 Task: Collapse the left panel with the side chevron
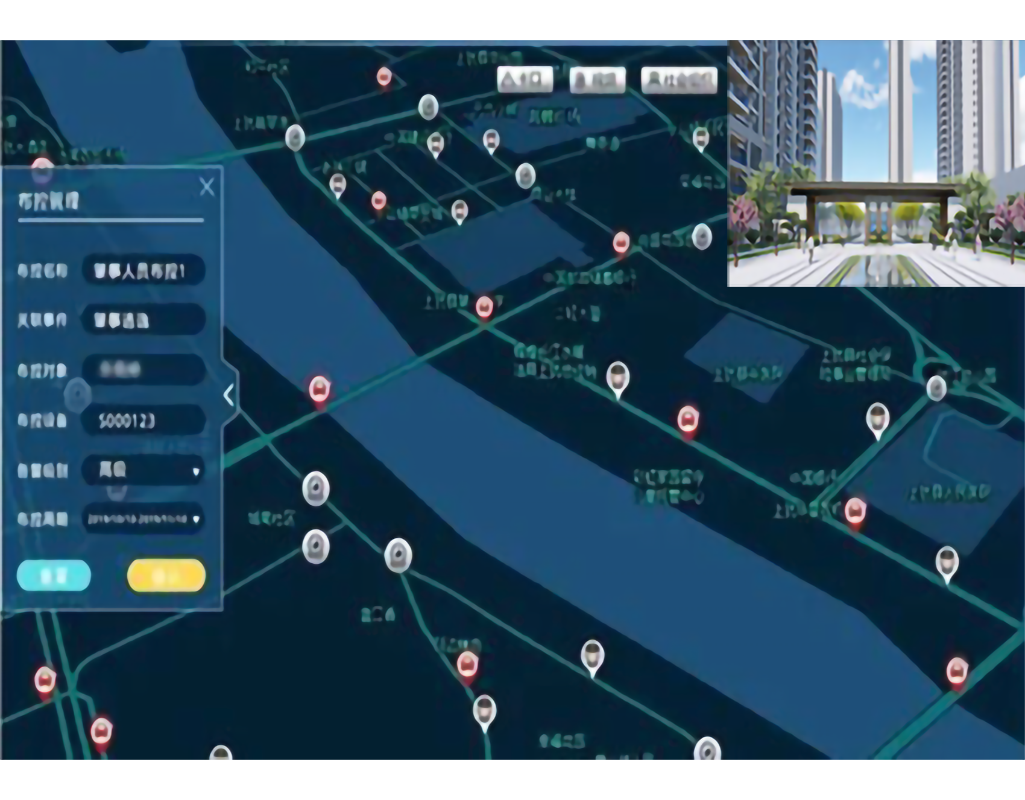tap(228, 395)
